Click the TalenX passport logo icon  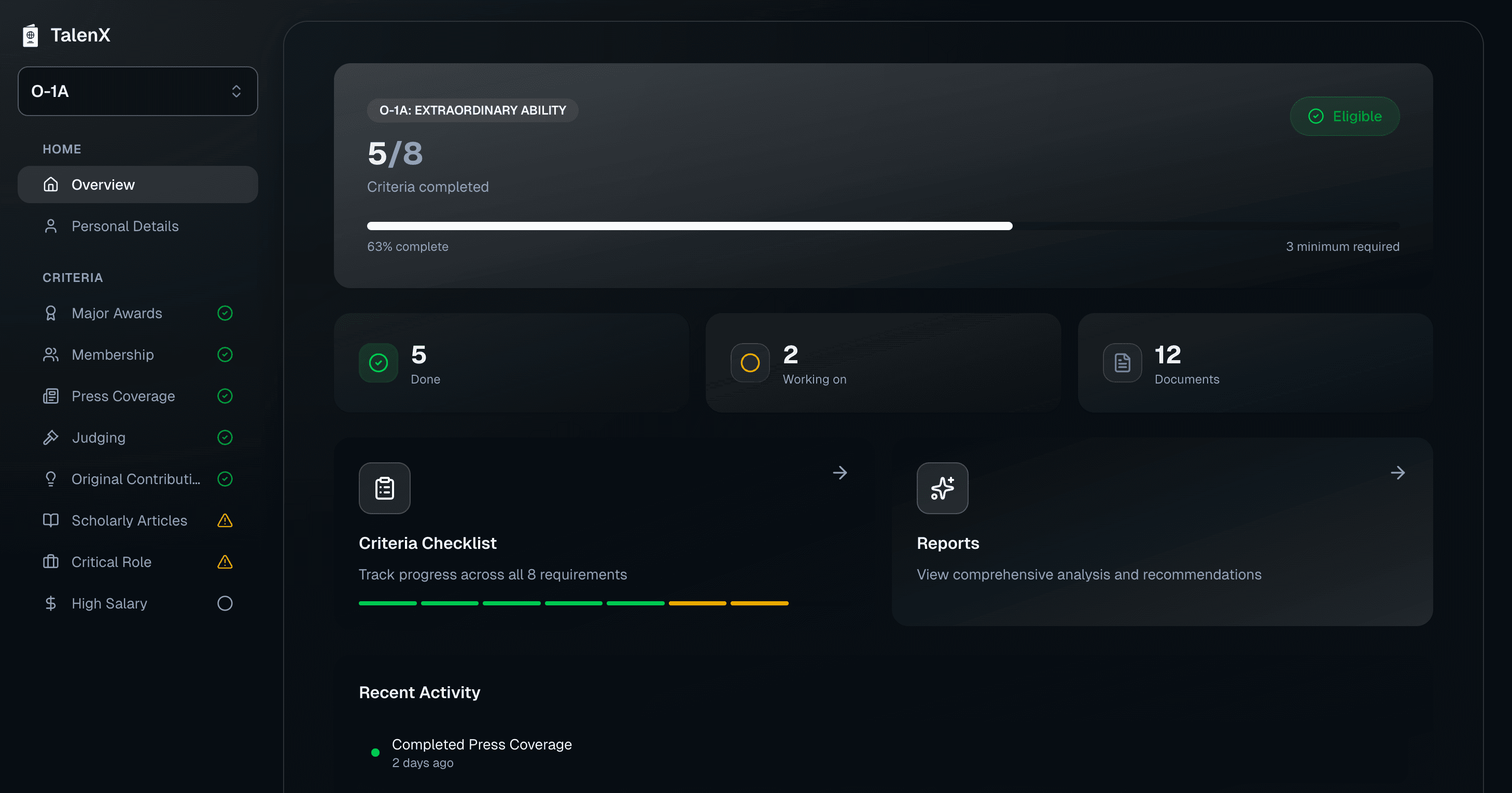coord(31,35)
